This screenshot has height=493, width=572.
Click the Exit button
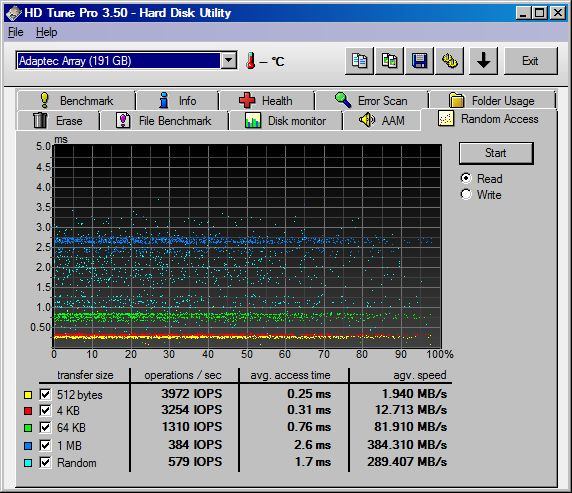click(531, 61)
